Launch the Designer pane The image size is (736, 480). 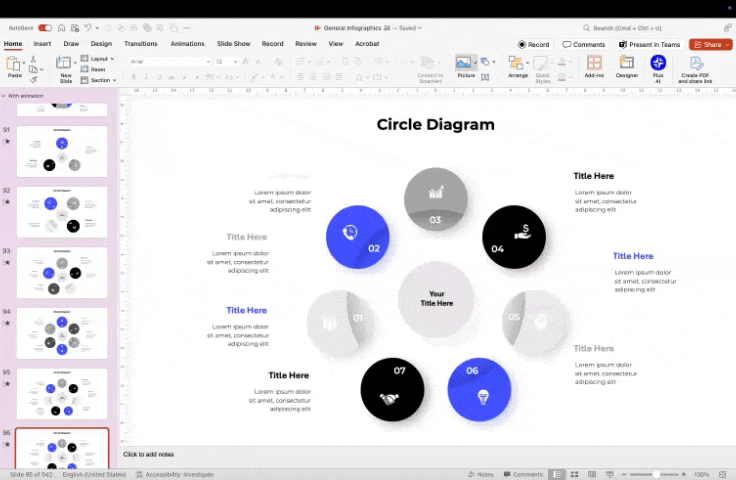click(x=626, y=65)
